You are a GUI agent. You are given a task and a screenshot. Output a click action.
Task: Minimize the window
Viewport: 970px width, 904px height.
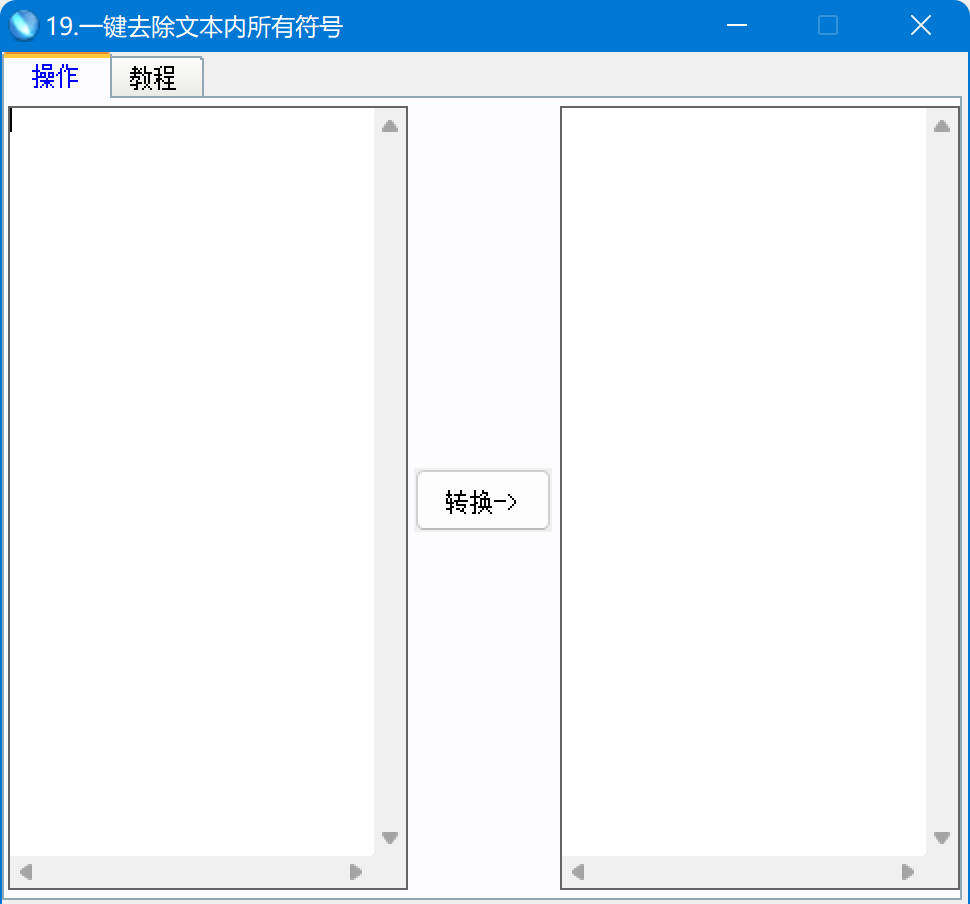(736, 25)
